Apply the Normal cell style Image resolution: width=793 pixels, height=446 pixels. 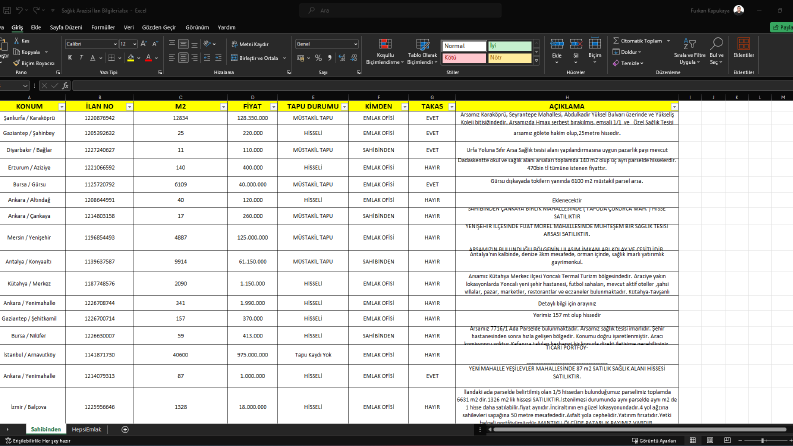click(464, 46)
